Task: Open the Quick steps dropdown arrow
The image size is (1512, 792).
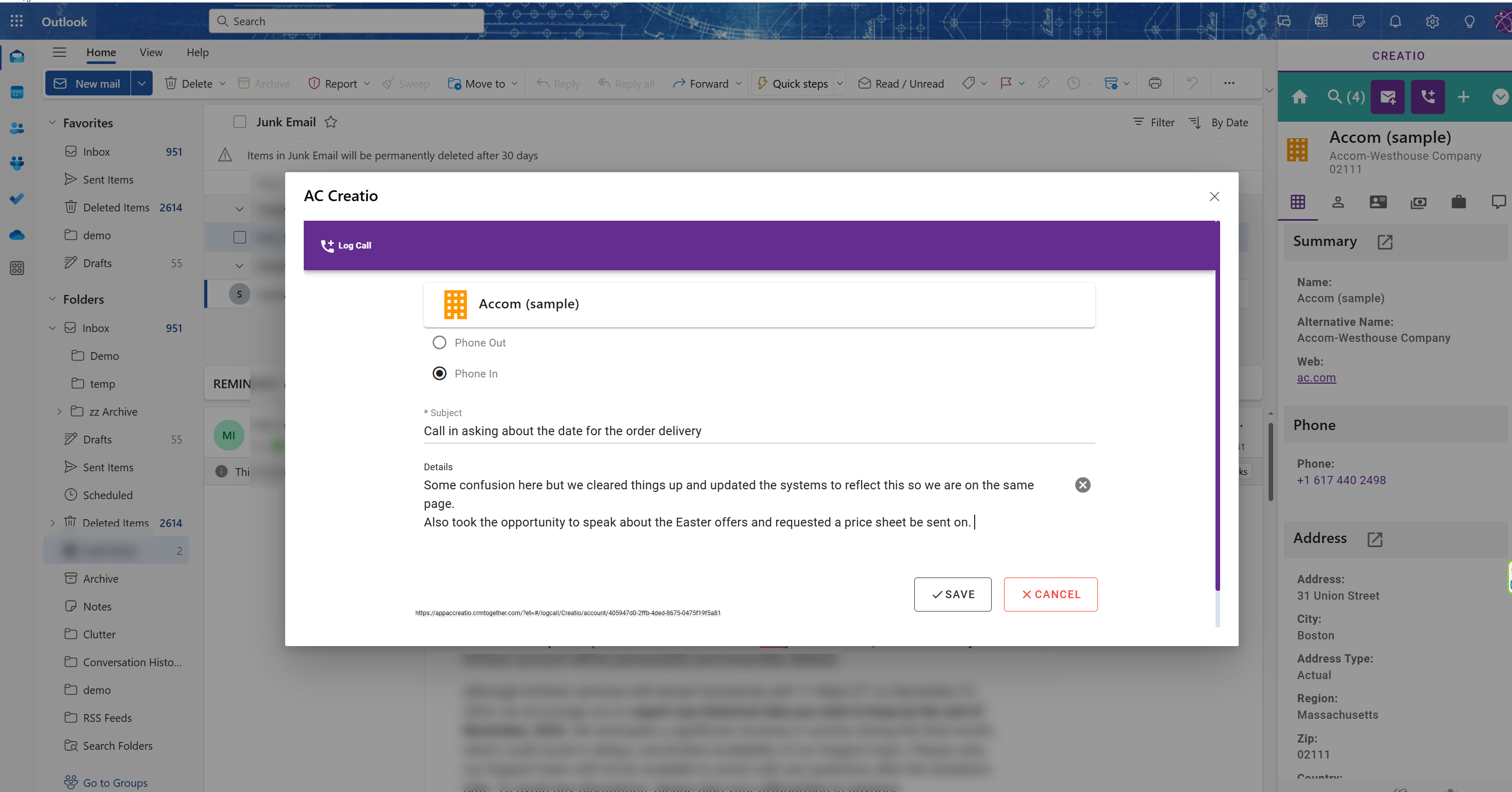Action: click(x=840, y=84)
